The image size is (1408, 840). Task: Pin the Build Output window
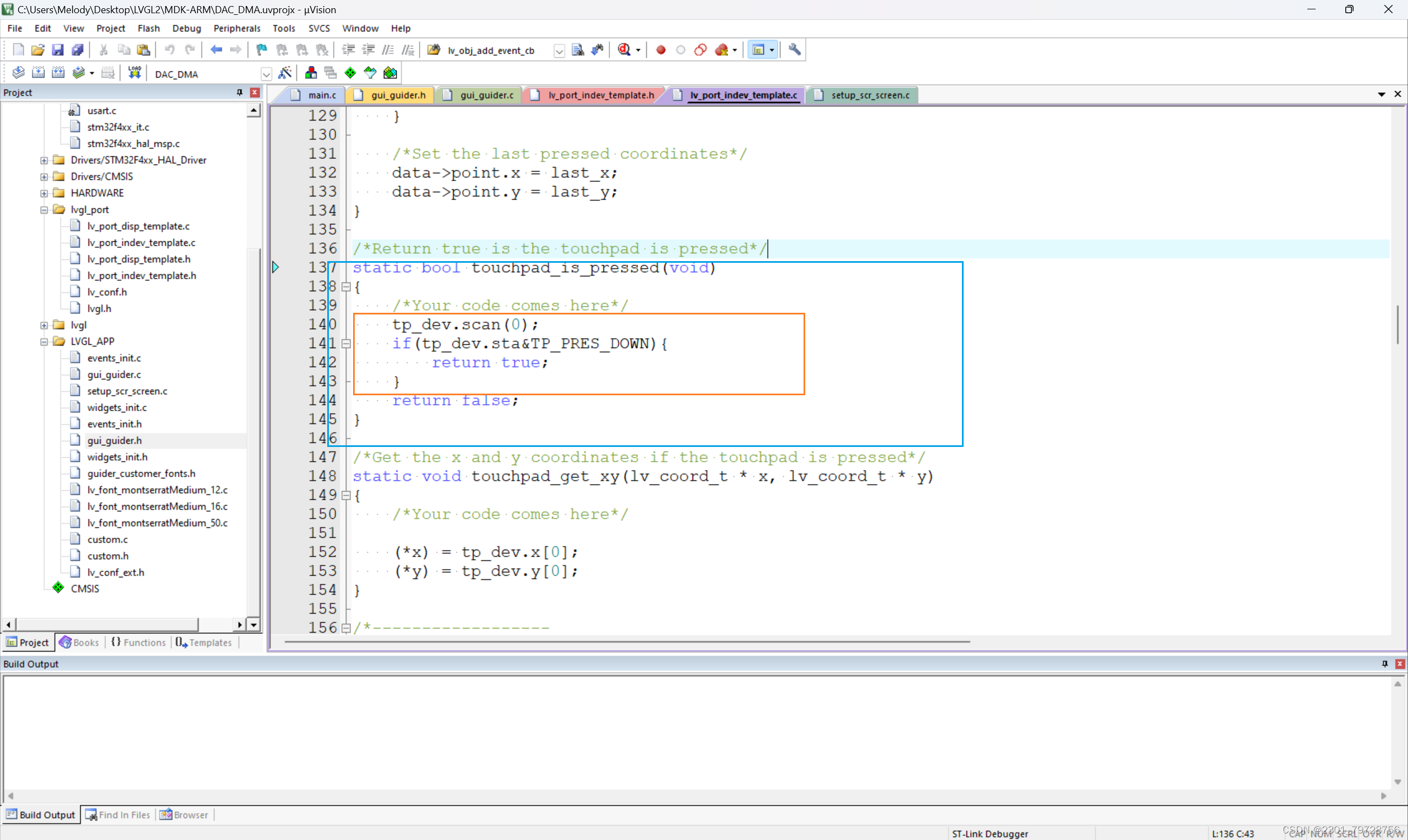[1384, 664]
